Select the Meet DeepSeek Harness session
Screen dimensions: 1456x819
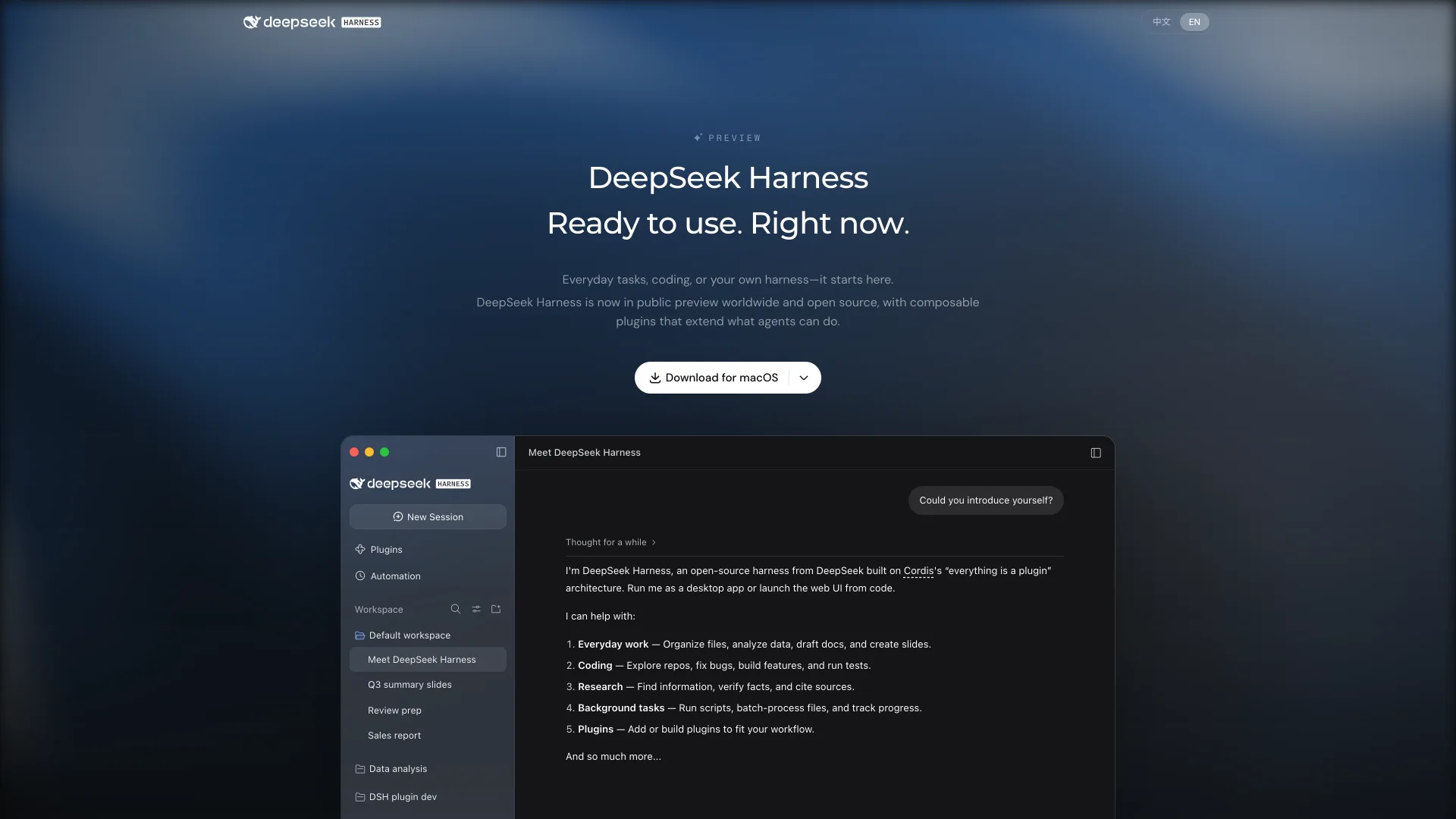pyautogui.click(x=428, y=660)
